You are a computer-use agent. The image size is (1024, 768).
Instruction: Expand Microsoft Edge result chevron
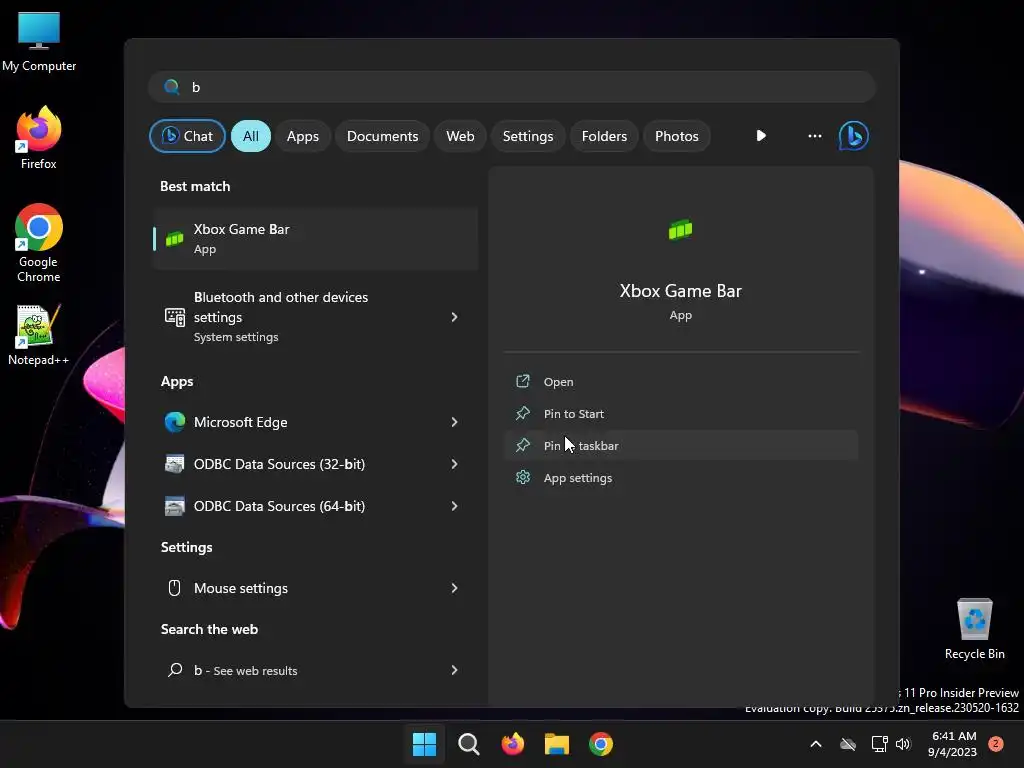pyautogui.click(x=455, y=422)
